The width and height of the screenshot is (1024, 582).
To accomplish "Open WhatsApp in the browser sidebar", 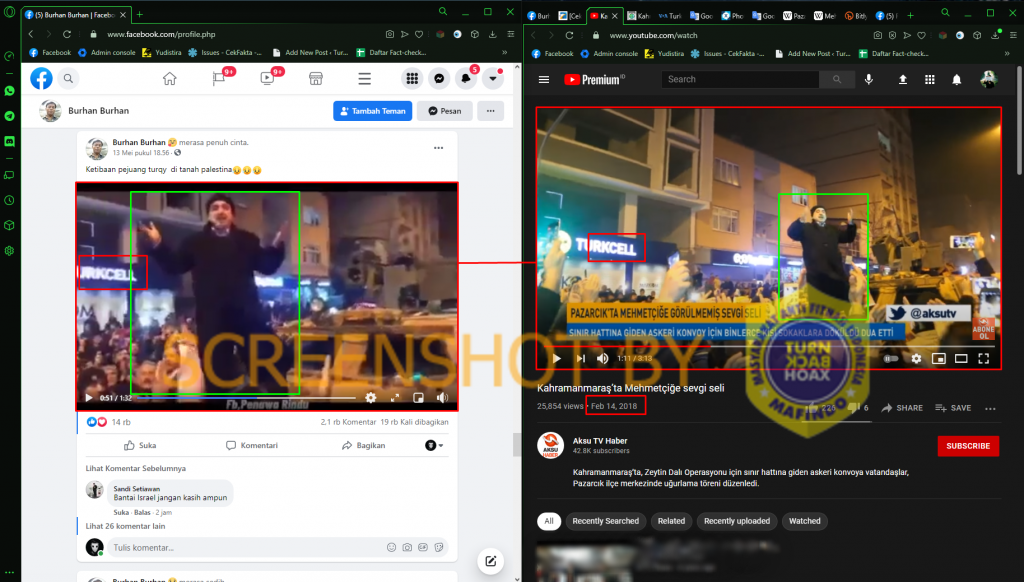I will coord(9,91).
